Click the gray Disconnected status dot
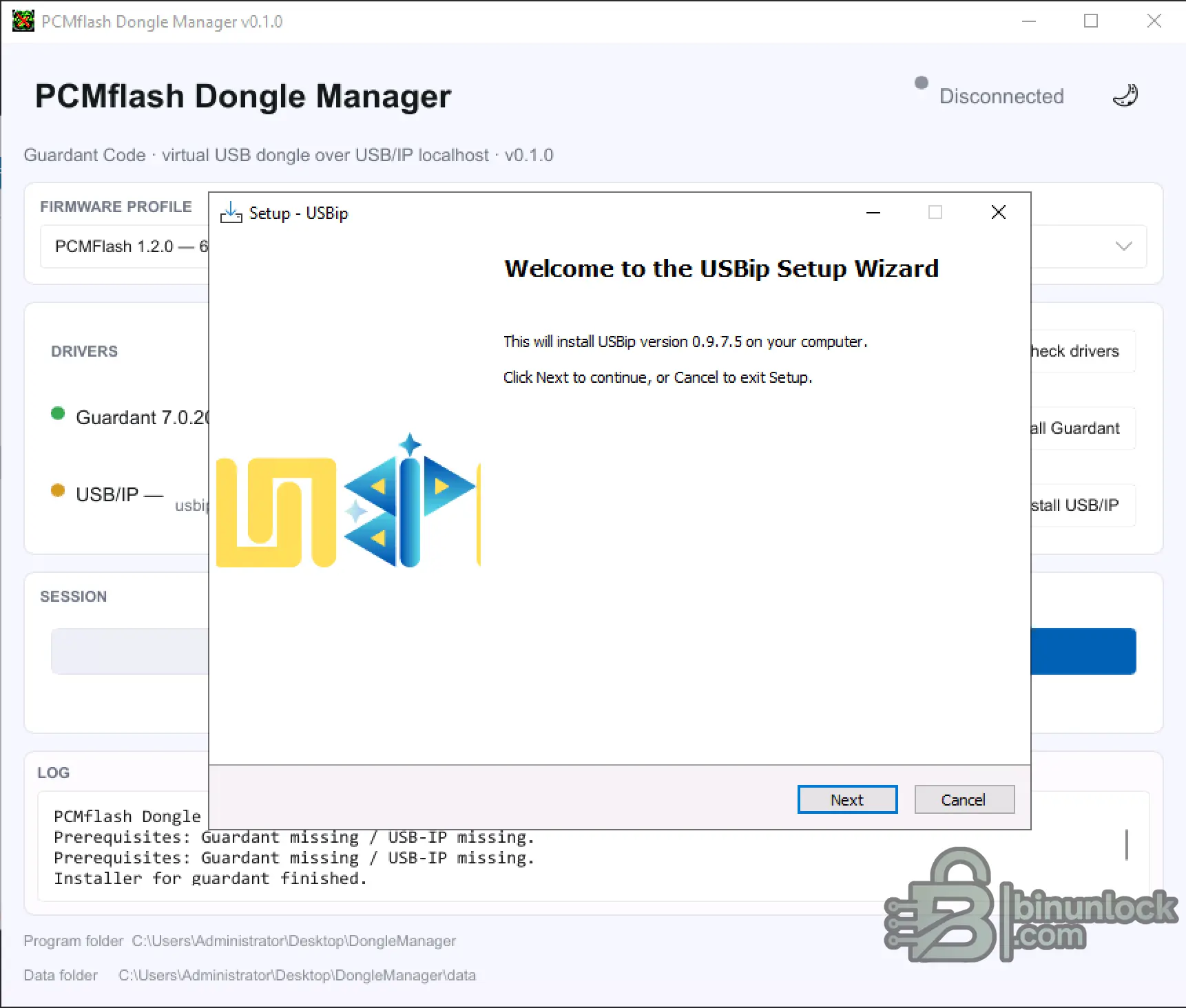The image size is (1186, 1008). point(922,83)
